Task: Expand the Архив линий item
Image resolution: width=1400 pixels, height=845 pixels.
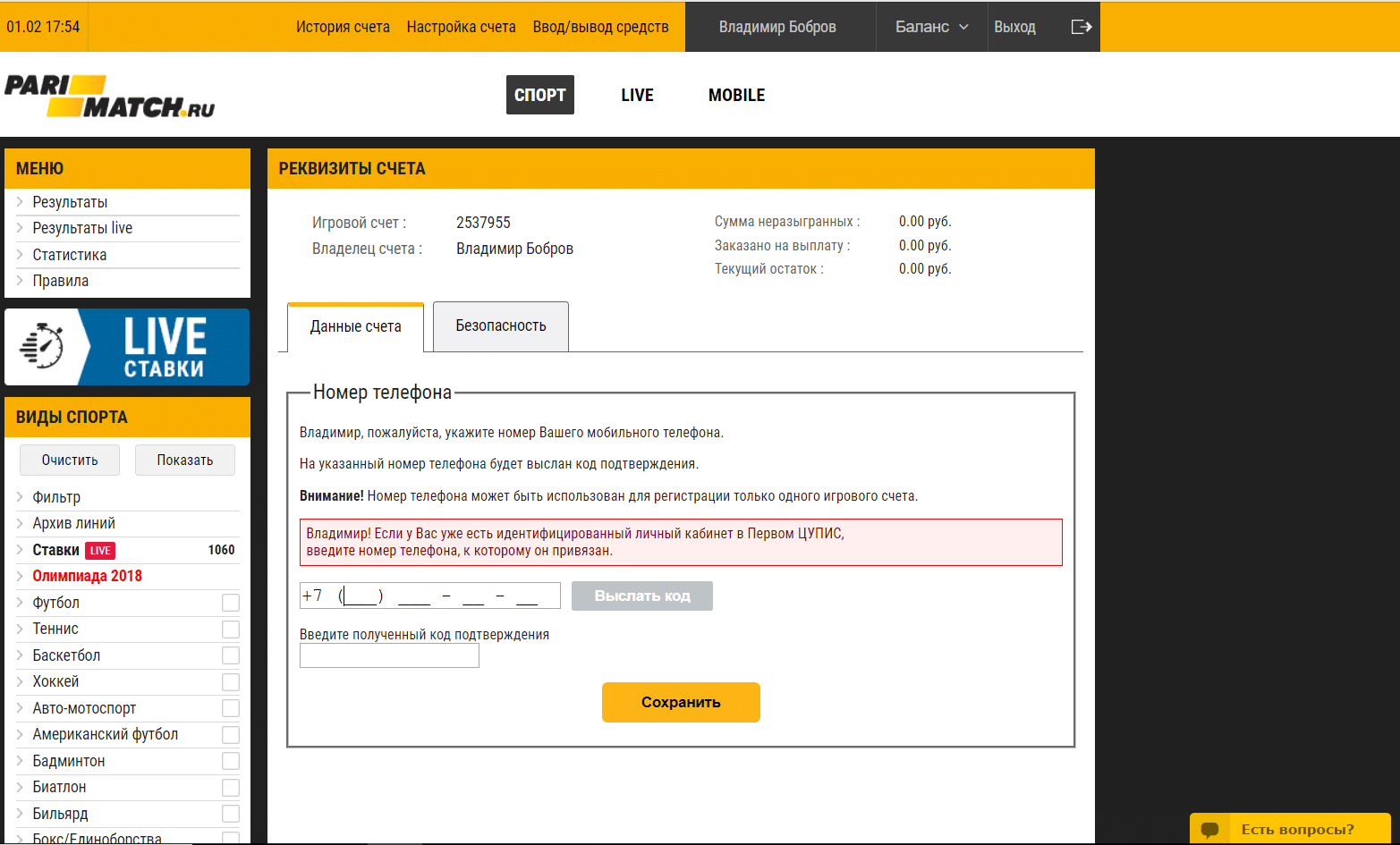Action: 73,523
